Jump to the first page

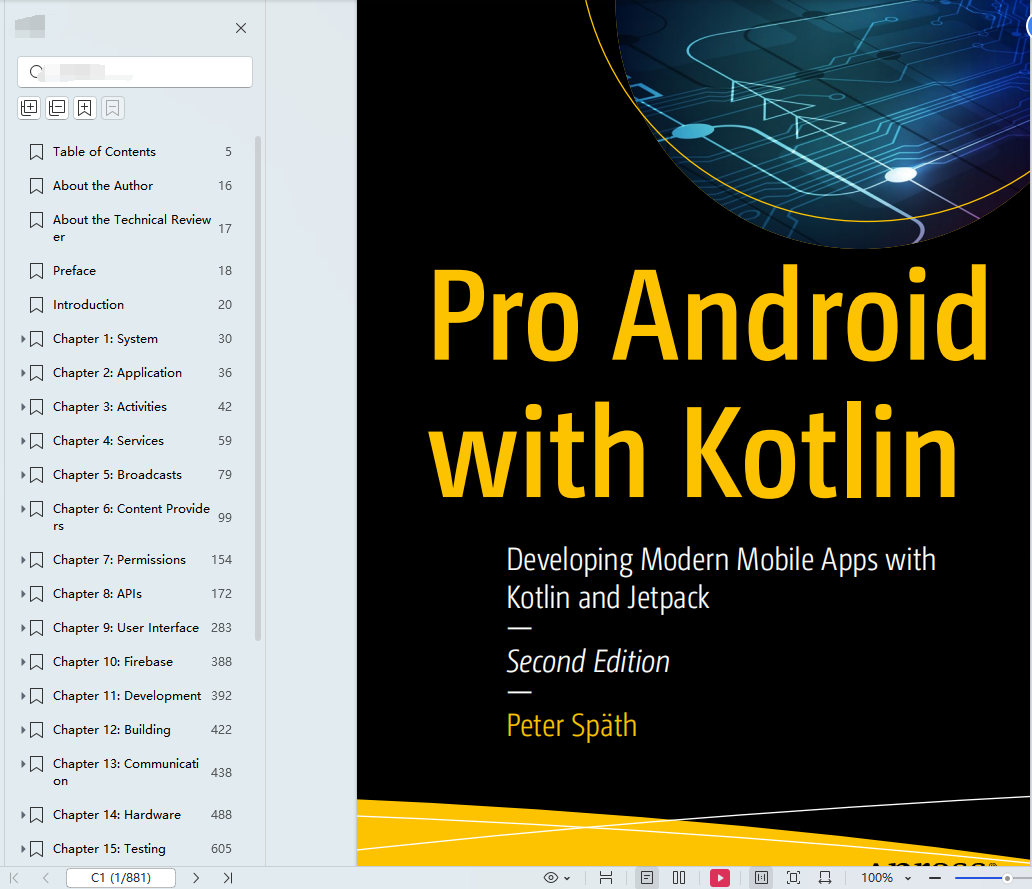point(14,878)
